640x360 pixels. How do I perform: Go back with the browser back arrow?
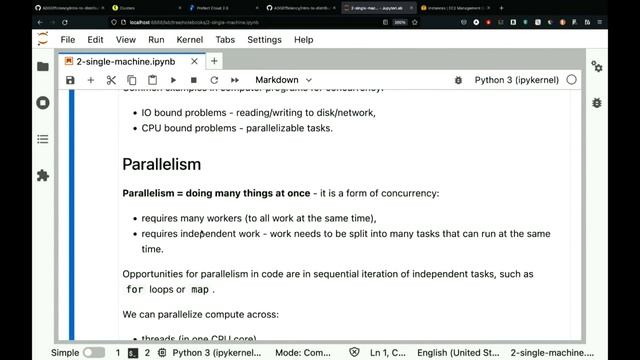tap(40, 22)
